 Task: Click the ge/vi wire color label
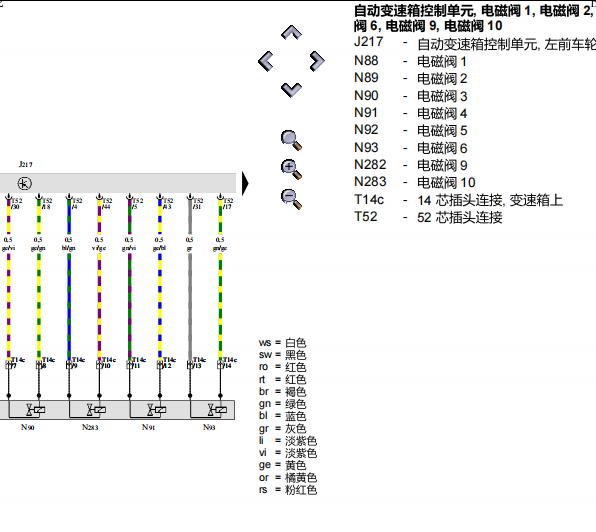click(8, 248)
